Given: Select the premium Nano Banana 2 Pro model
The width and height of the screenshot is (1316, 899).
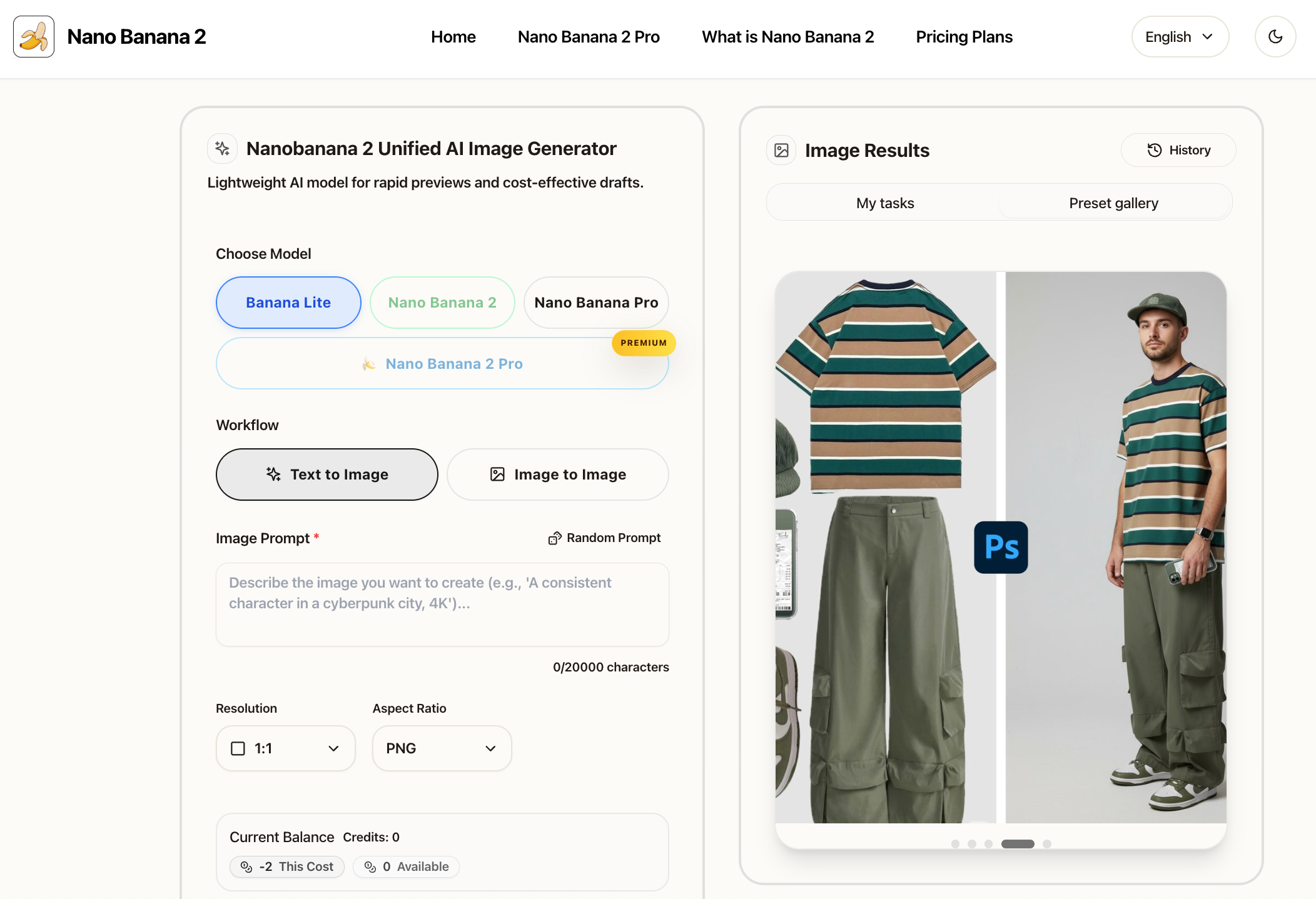Looking at the screenshot, I should 442,364.
